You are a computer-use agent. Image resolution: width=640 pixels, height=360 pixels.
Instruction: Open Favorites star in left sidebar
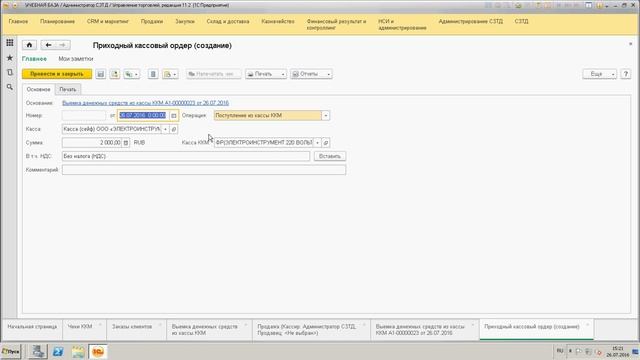10,58
